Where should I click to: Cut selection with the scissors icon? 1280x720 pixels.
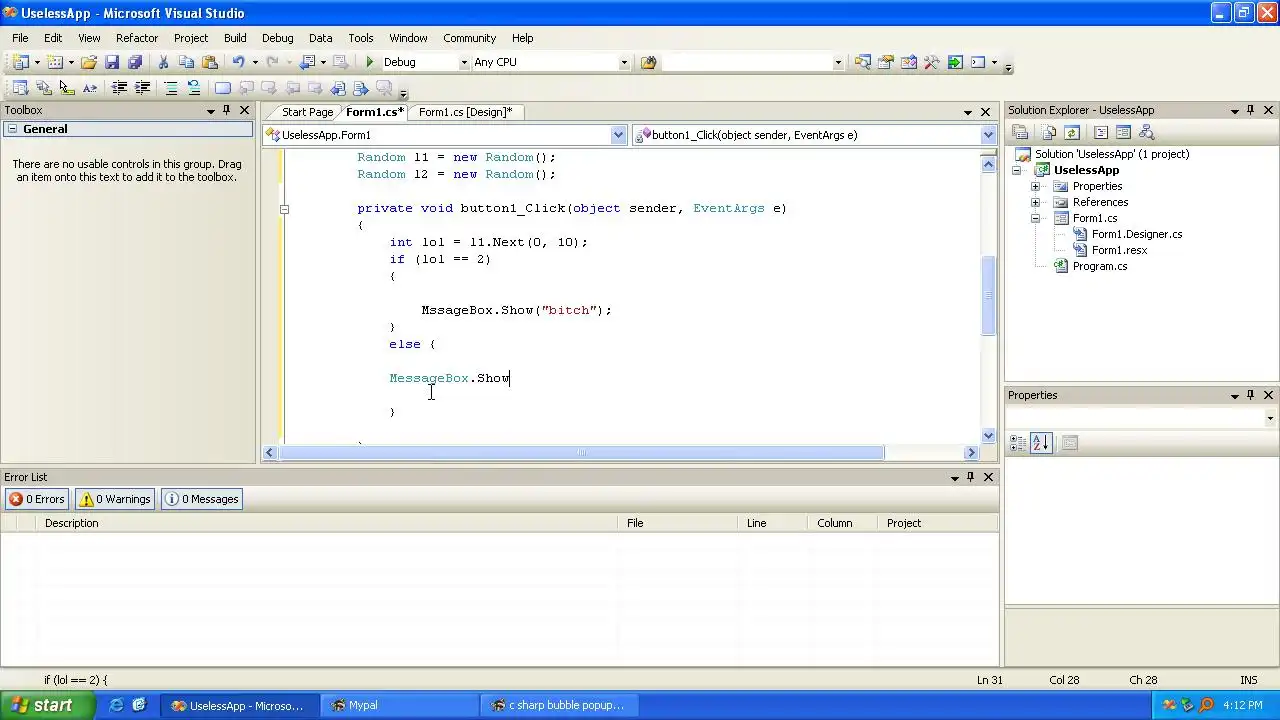[163, 62]
